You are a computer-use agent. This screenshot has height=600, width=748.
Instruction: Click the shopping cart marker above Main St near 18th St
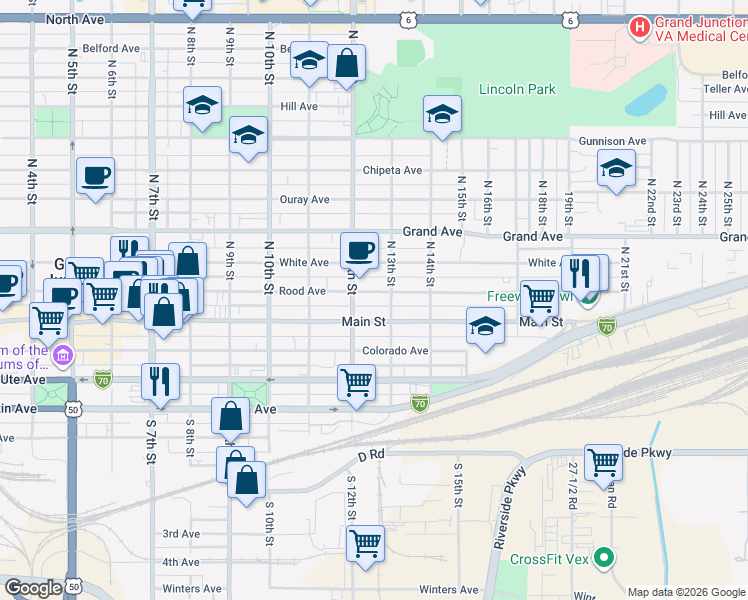click(x=540, y=302)
